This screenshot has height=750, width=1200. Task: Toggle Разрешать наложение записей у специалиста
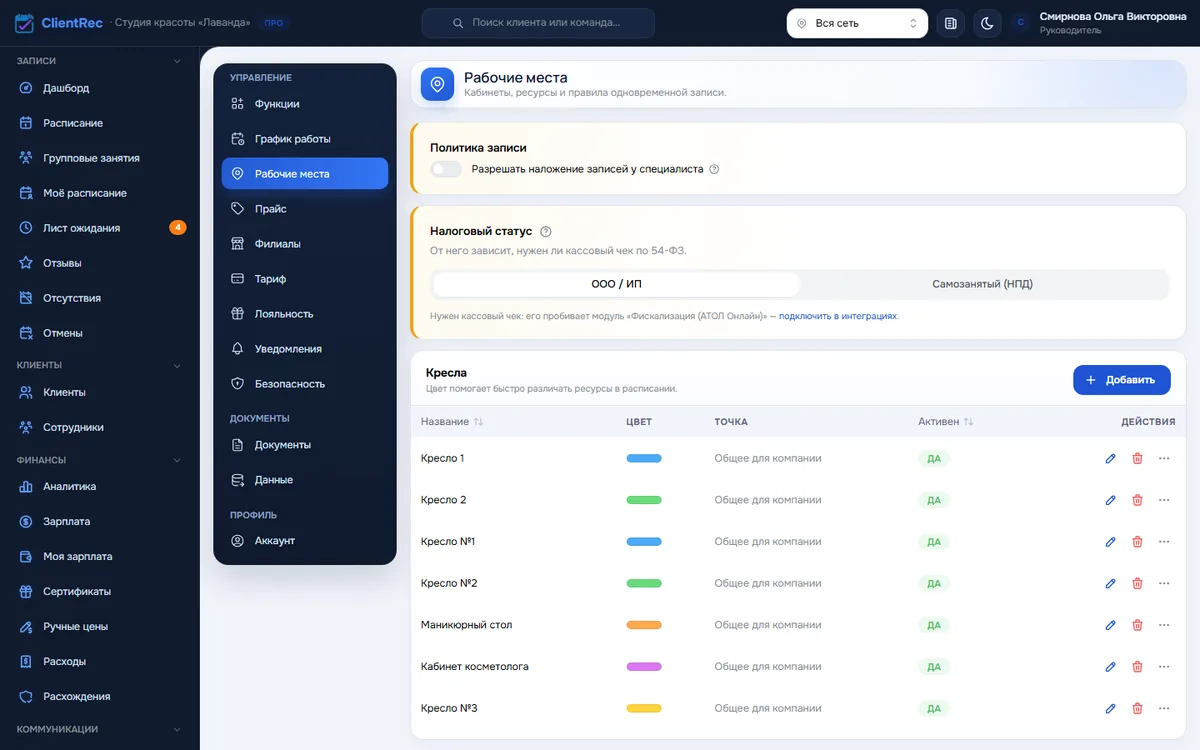446,169
